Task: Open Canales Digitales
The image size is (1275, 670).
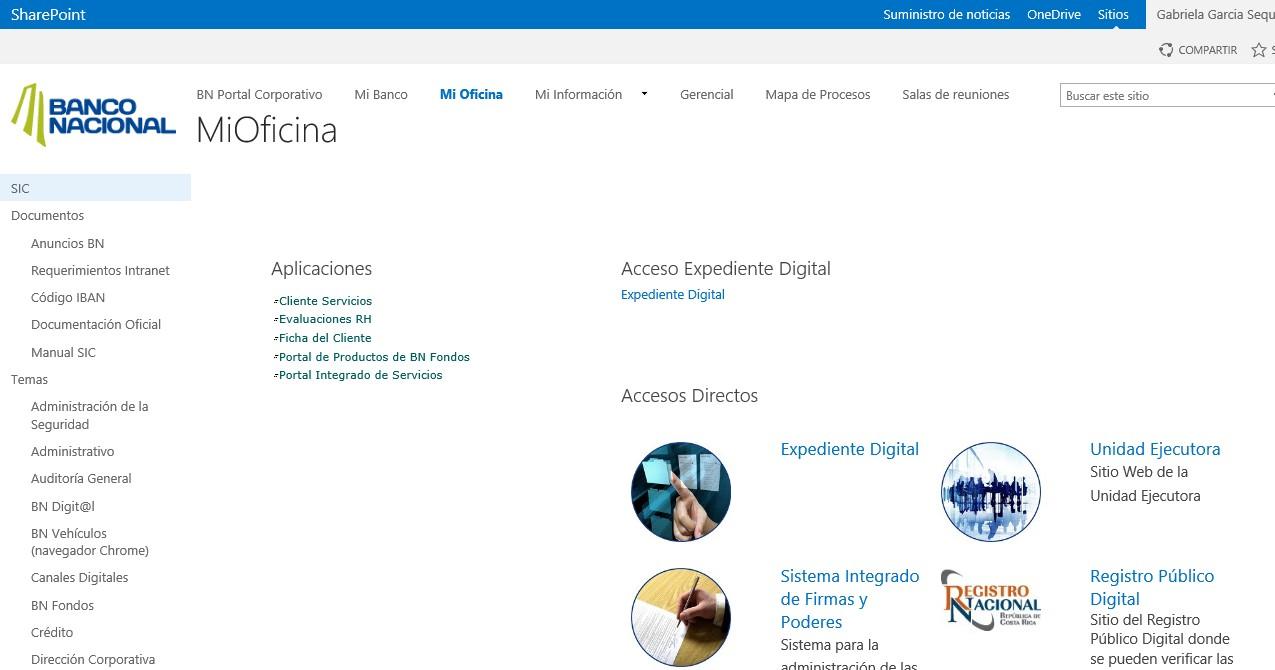Action: click(x=79, y=577)
